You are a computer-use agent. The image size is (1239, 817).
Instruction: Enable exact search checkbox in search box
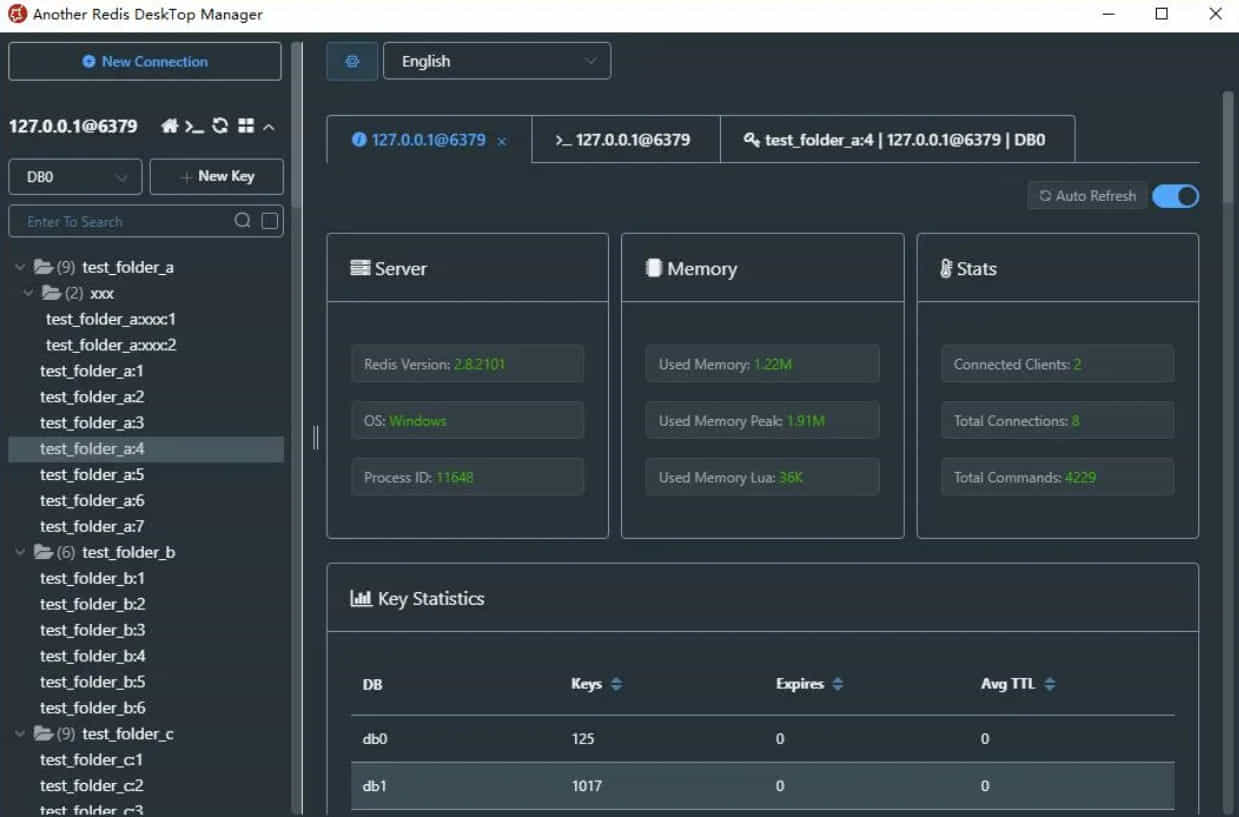click(269, 221)
